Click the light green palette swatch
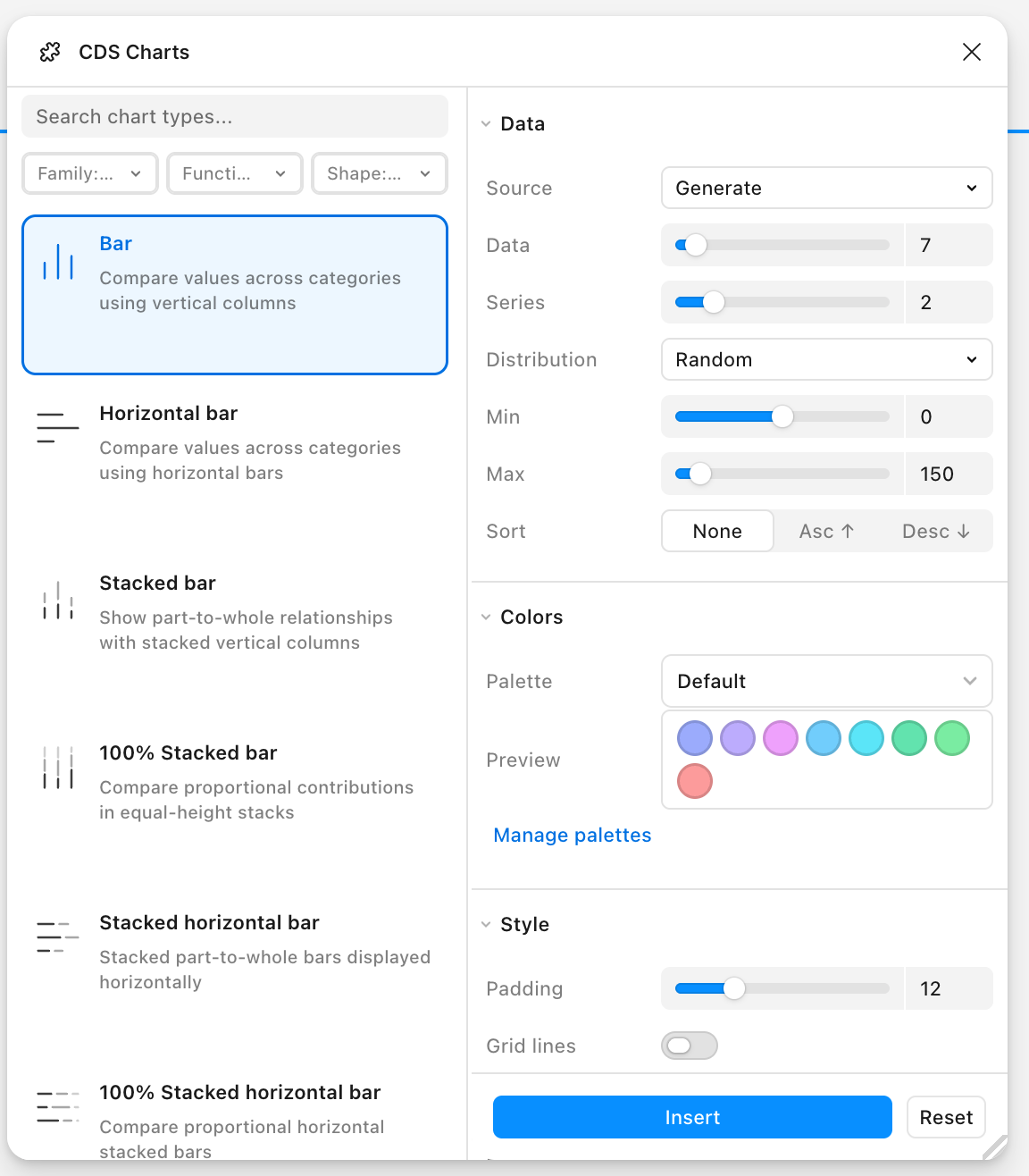 point(952,738)
